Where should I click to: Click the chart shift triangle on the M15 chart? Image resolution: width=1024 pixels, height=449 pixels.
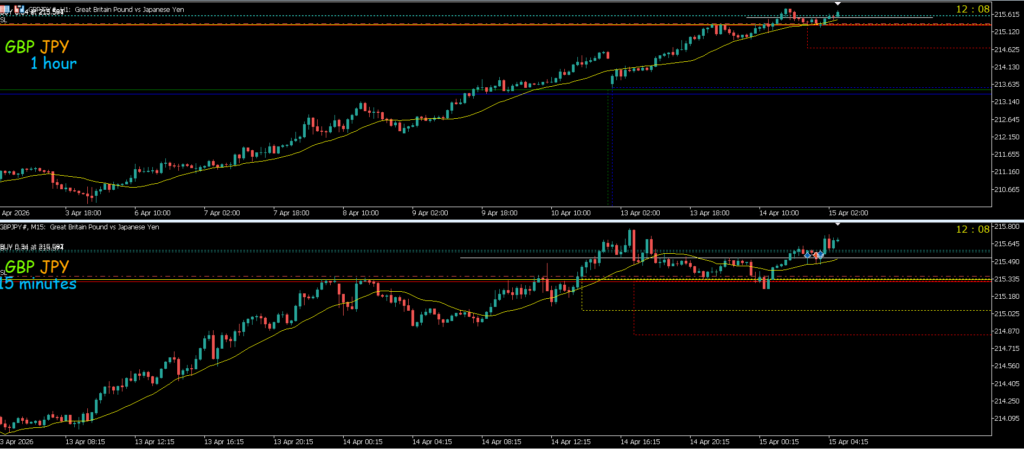point(838,227)
